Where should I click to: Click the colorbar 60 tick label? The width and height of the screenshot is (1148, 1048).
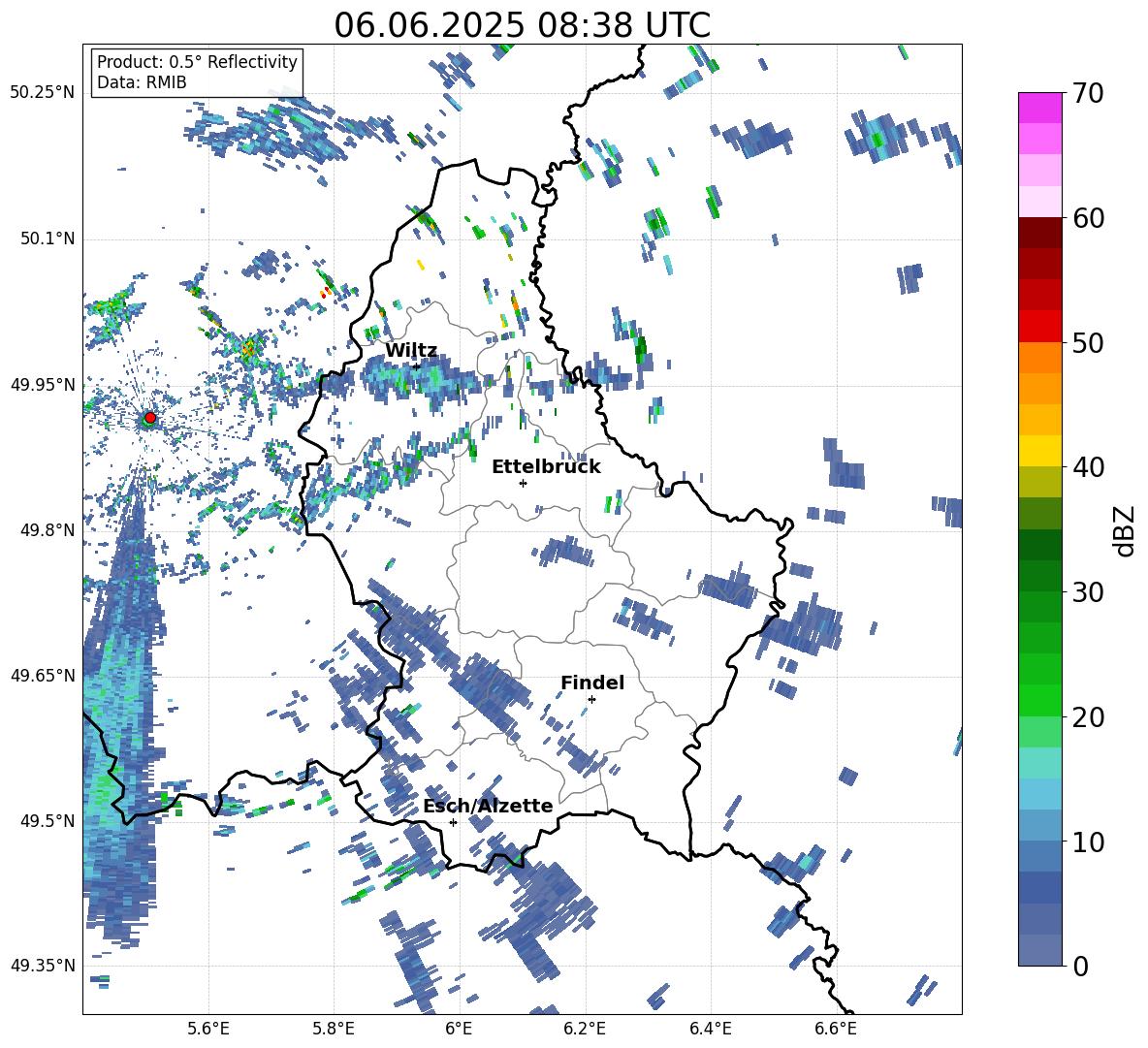click(x=1088, y=218)
